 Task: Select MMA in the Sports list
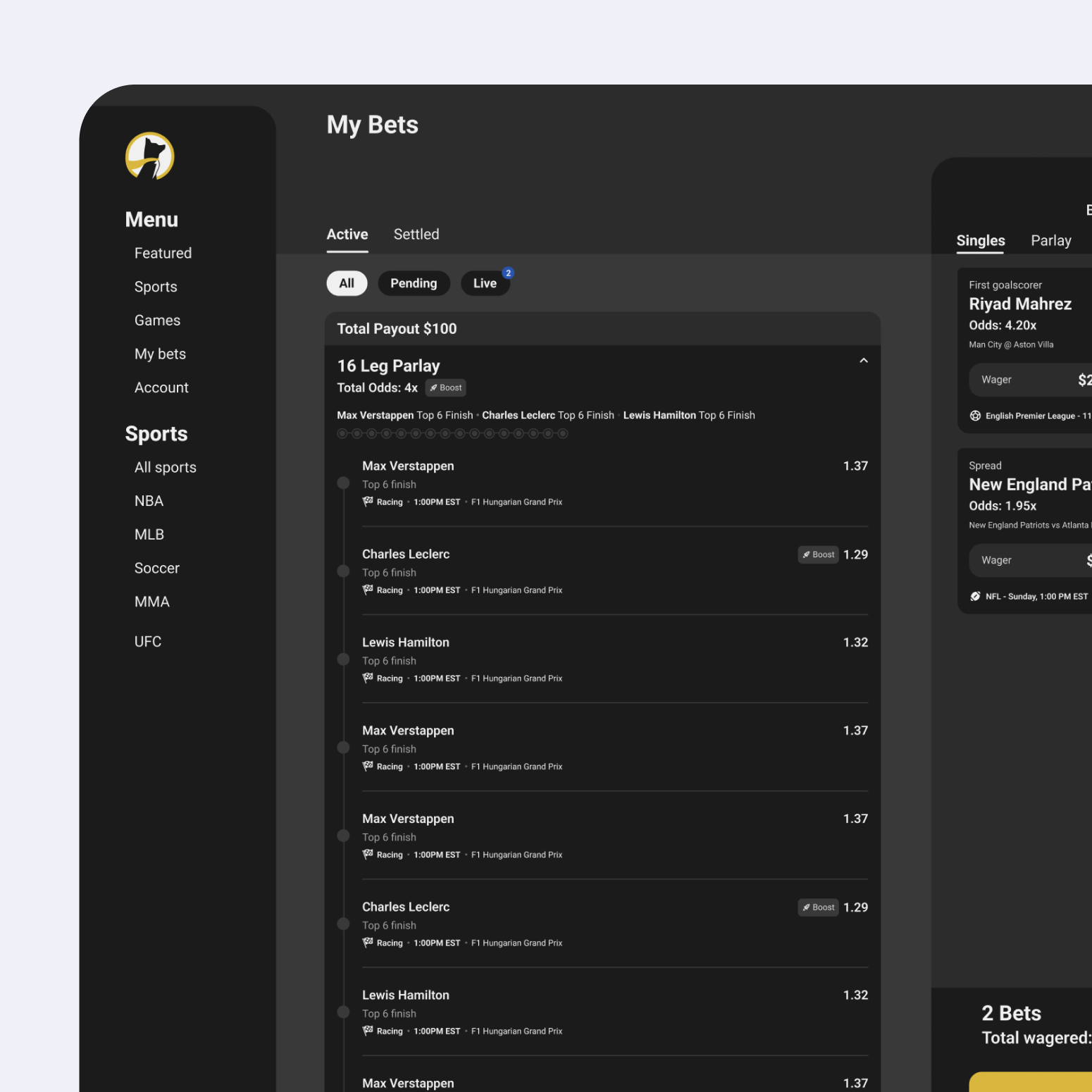[x=151, y=602]
